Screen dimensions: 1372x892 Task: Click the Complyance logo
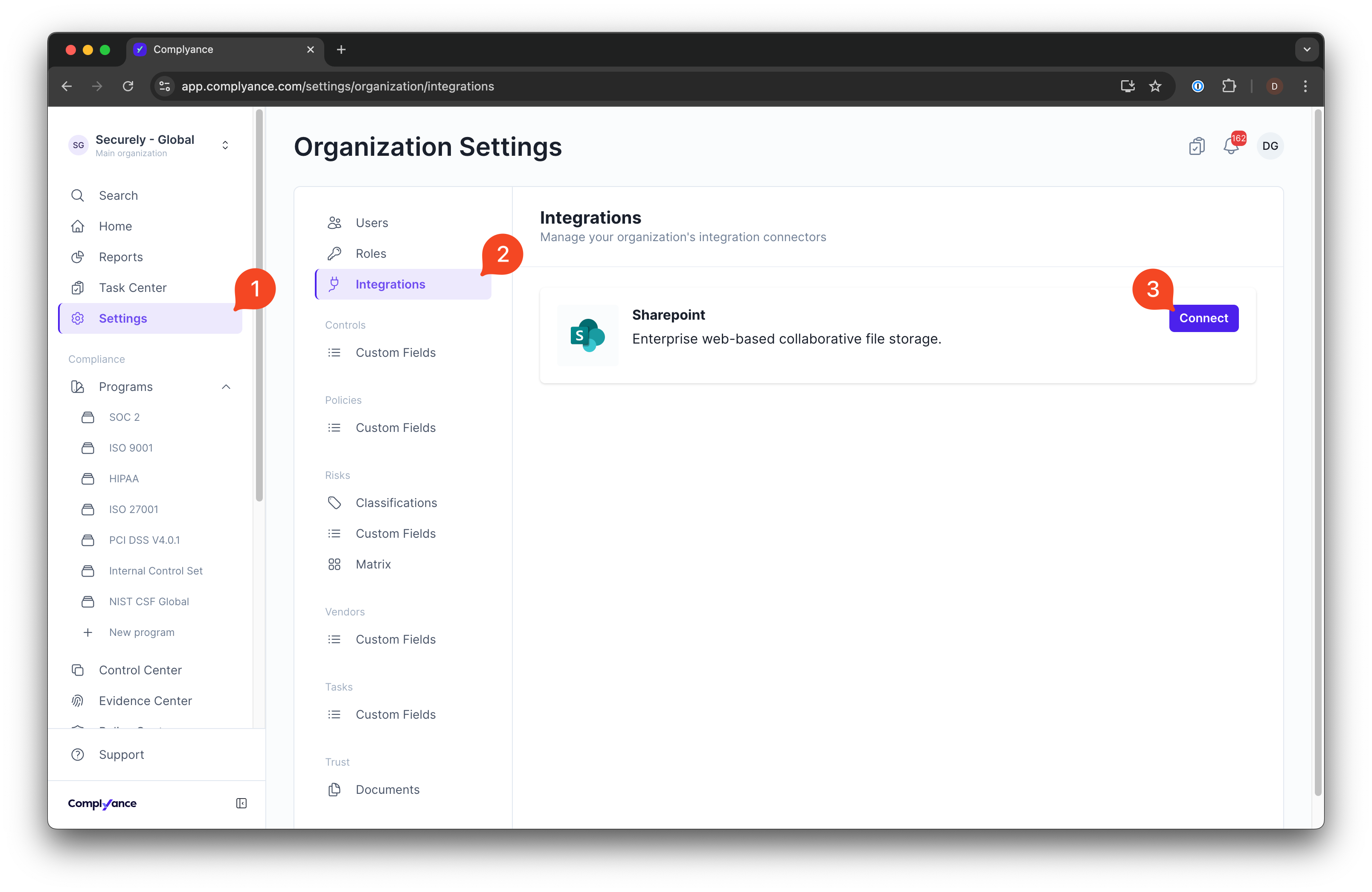tap(102, 803)
